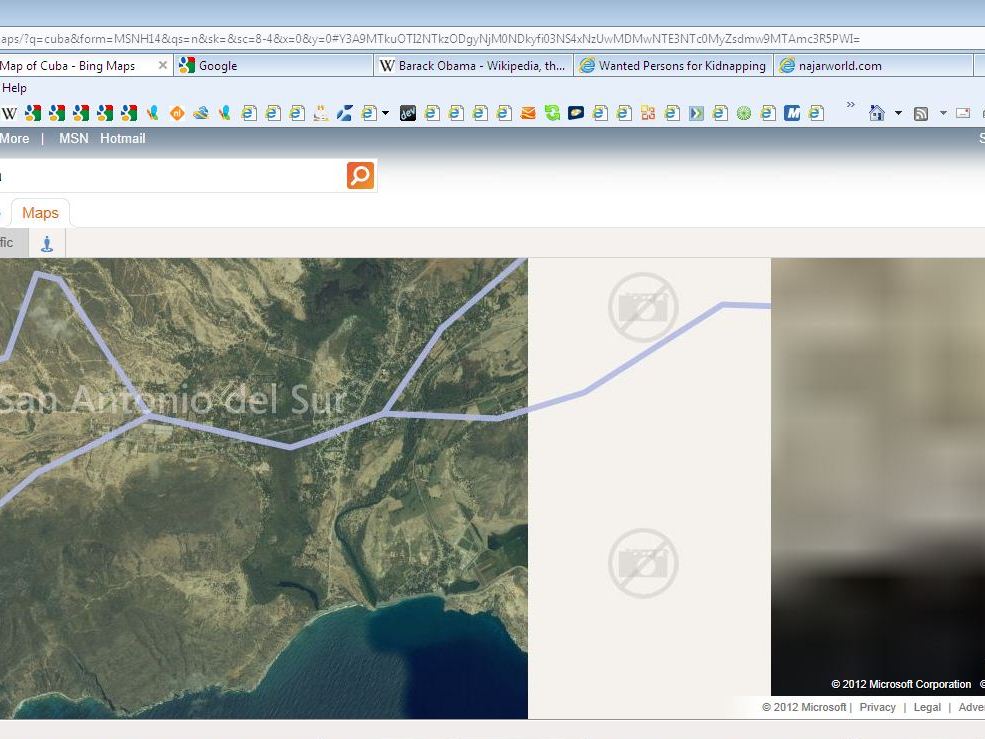Open the RSS feeds button
This screenshot has height=739, width=985.
tap(921, 114)
